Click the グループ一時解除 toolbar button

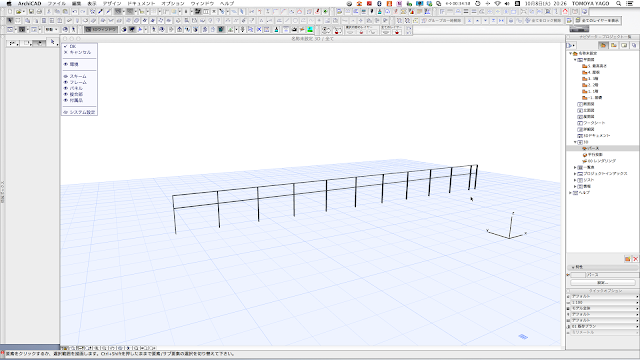click(442, 20)
